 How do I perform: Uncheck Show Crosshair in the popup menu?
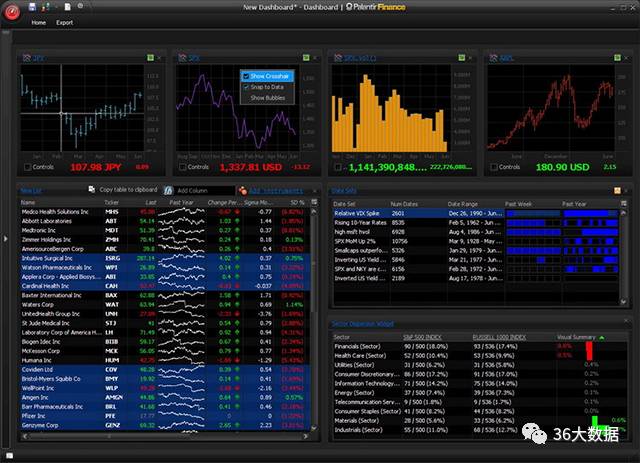click(x=267, y=76)
